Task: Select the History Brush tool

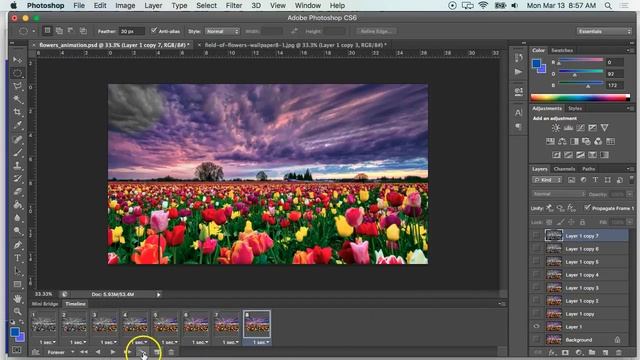Action: click(17, 179)
